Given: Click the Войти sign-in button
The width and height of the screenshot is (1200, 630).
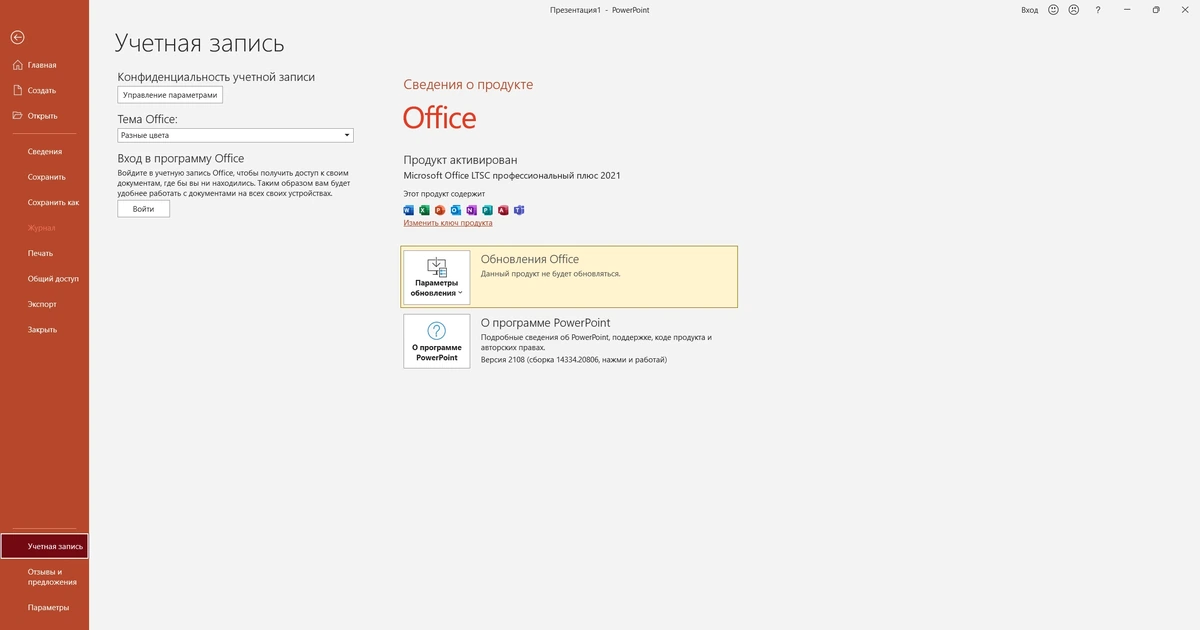Looking at the screenshot, I should tap(143, 209).
